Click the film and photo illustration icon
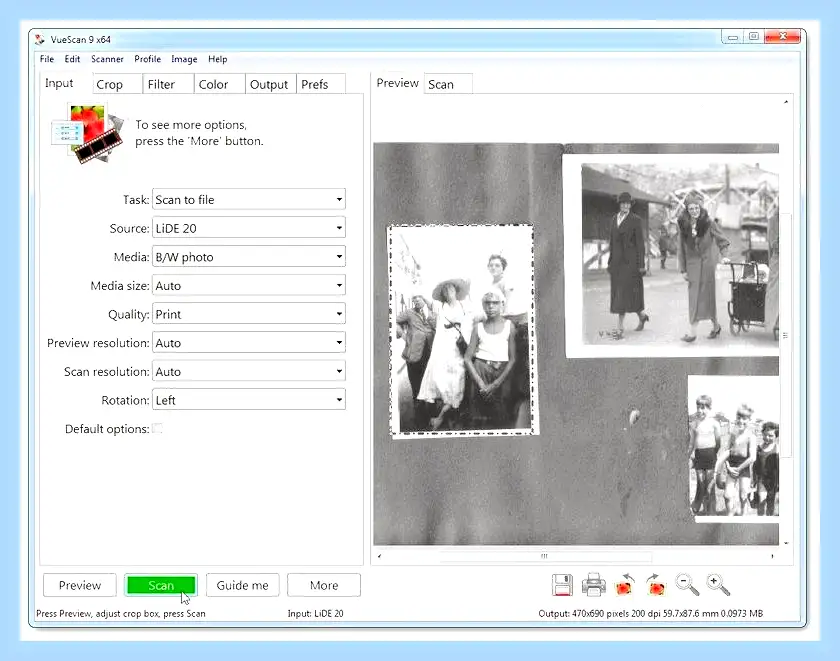The width and height of the screenshot is (840, 661). (x=88, y=134)
